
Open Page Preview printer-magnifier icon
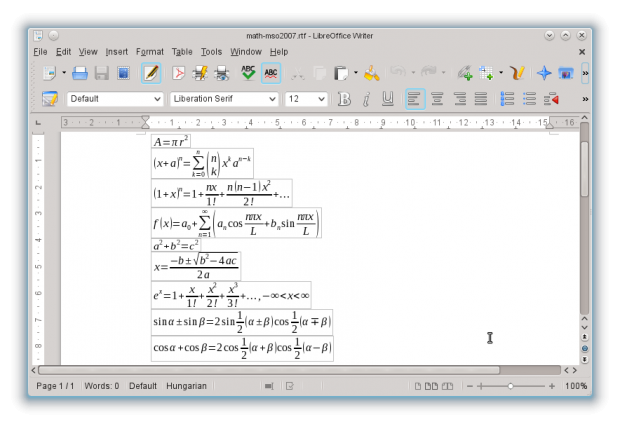tap(222, 73)
